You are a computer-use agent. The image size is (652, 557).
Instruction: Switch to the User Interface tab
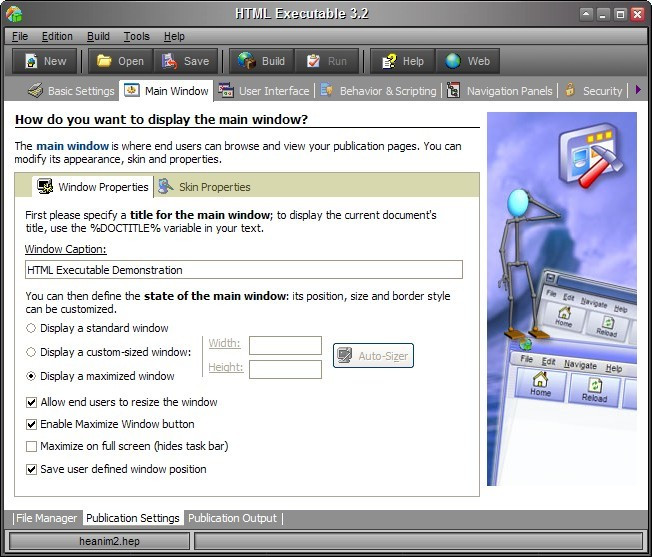pyautogui.click(x=274, y=91)
